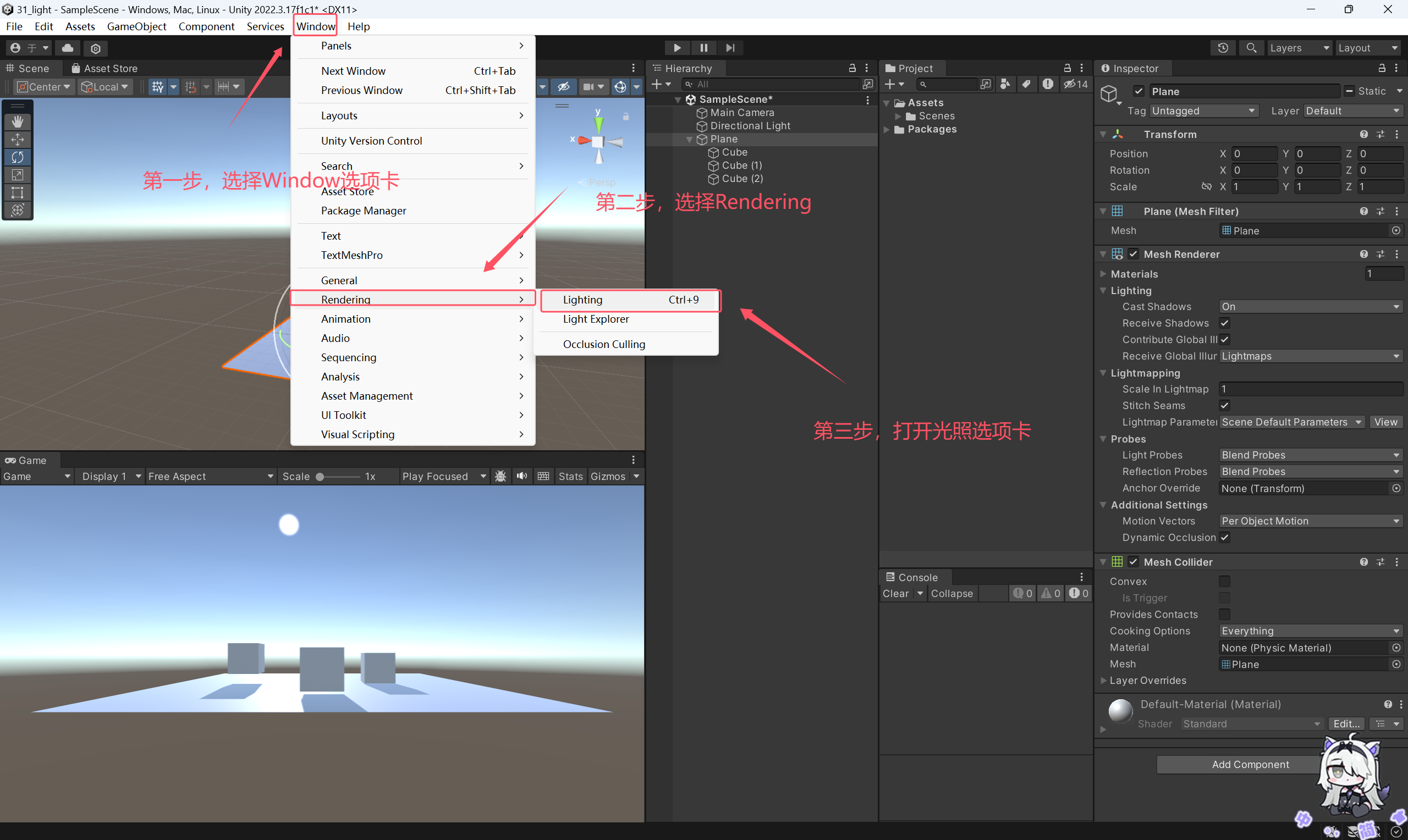The image size is (1408, 840).
Task: Toggle Game view mute audio icon
Action: pos(521,476)
